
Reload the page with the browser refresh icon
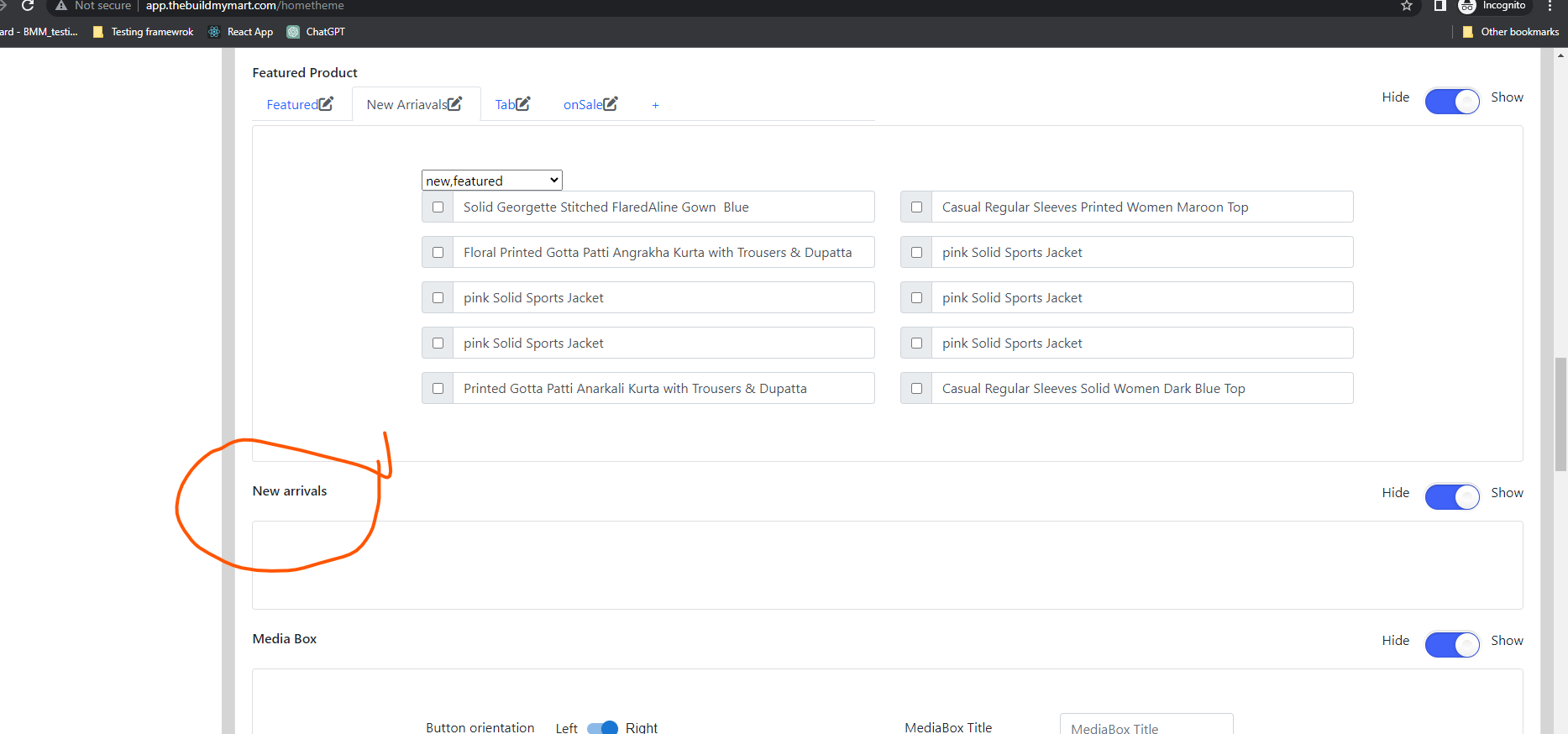(x=27, y=6)
